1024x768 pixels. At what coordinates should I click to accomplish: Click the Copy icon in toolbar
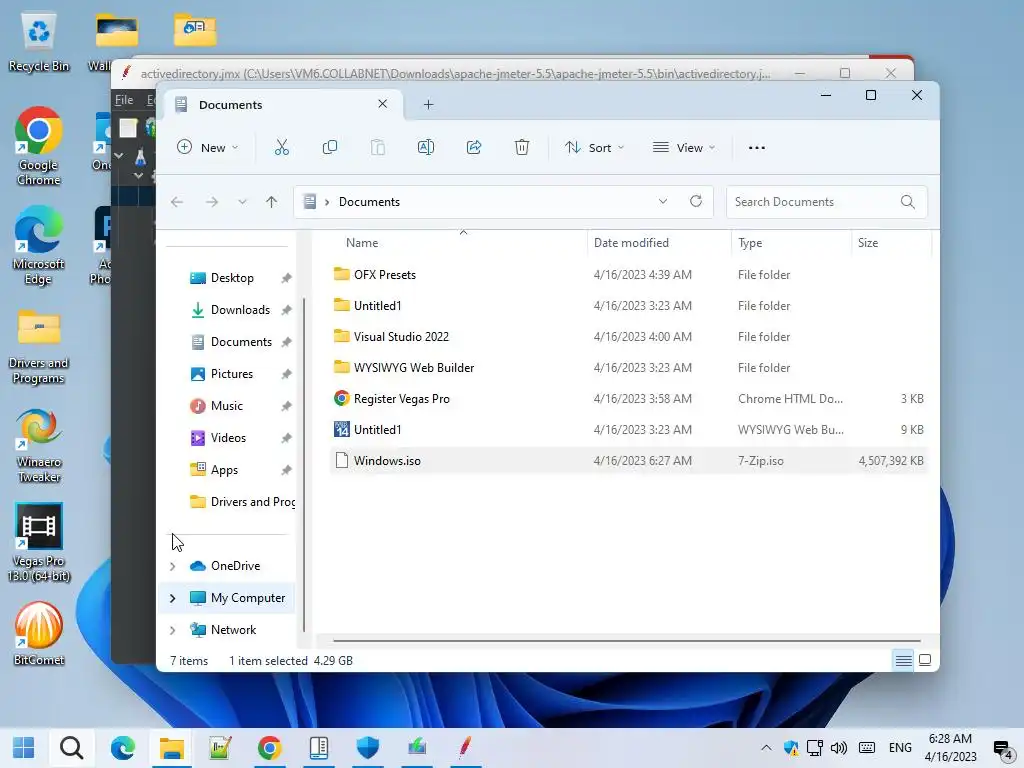click(330, 148)
